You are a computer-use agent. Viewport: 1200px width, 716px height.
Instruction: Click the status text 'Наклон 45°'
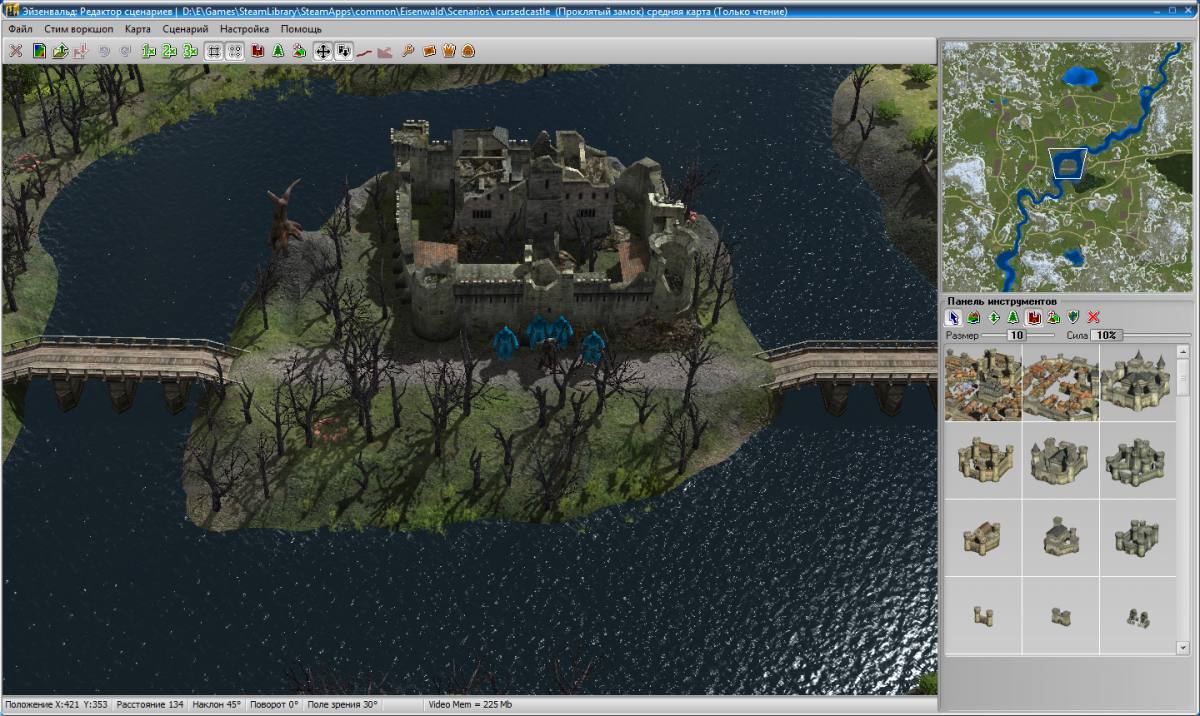point(217,704)
